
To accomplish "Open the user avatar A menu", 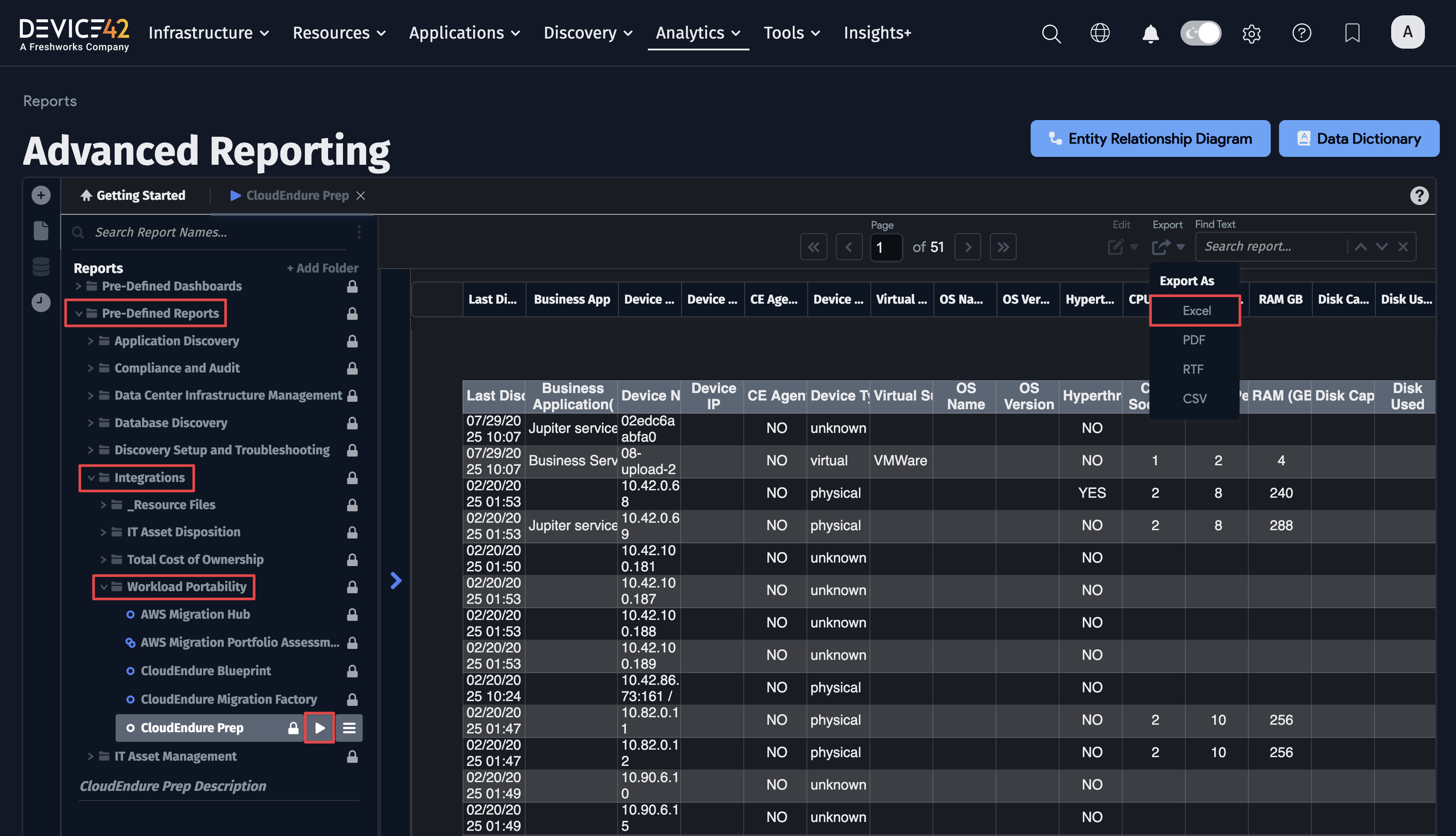I will pyautogui.click(x=1407, y=32).
